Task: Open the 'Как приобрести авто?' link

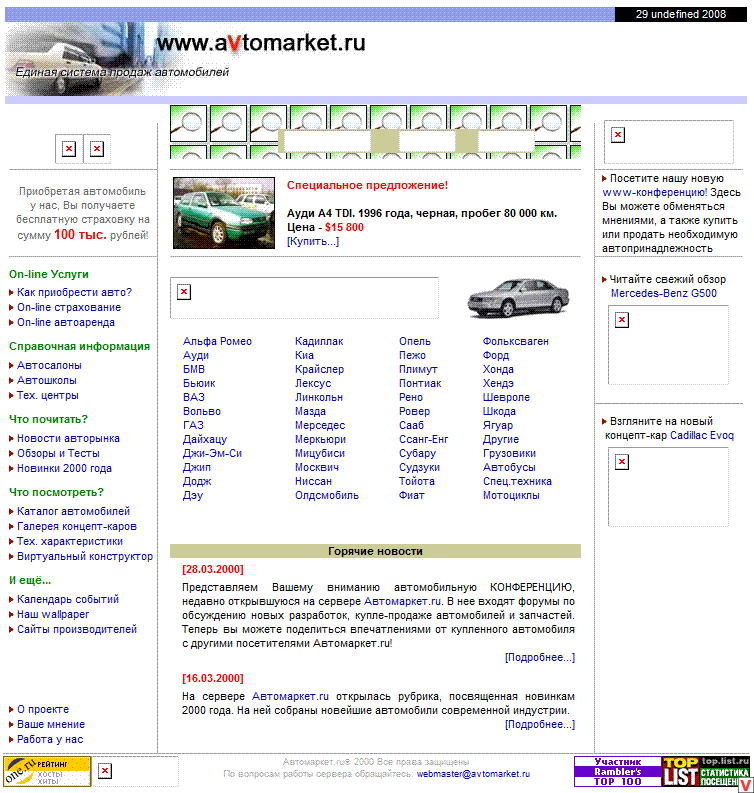Action: [x=74, y=292]
